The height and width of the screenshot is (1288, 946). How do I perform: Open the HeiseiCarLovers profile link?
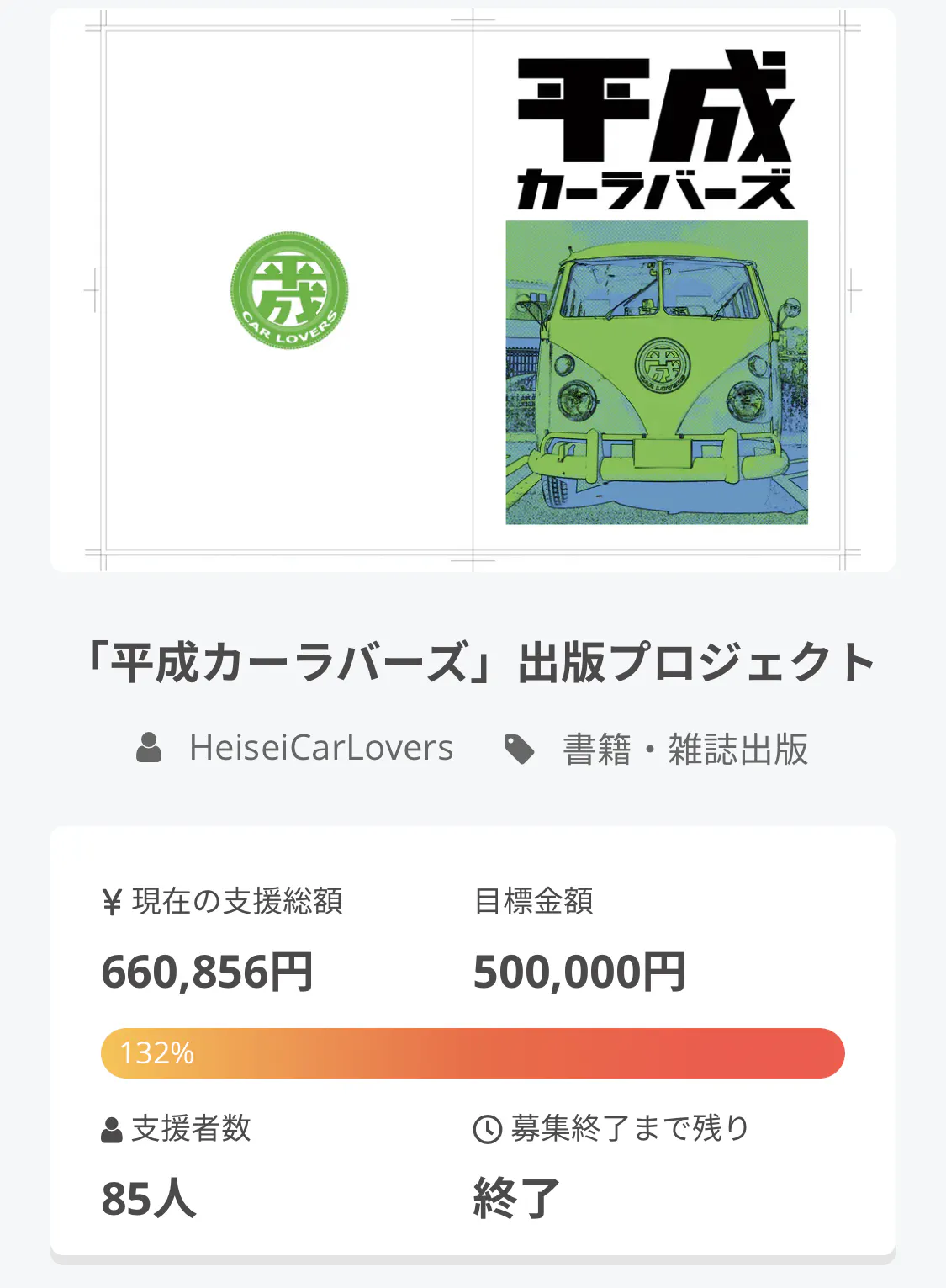click(x=321, y=748)
